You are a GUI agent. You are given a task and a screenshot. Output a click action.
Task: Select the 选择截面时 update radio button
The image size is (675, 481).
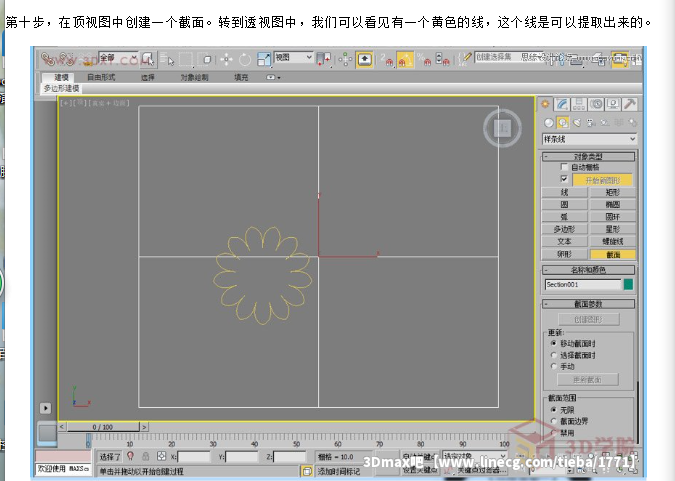coord(554,355)
